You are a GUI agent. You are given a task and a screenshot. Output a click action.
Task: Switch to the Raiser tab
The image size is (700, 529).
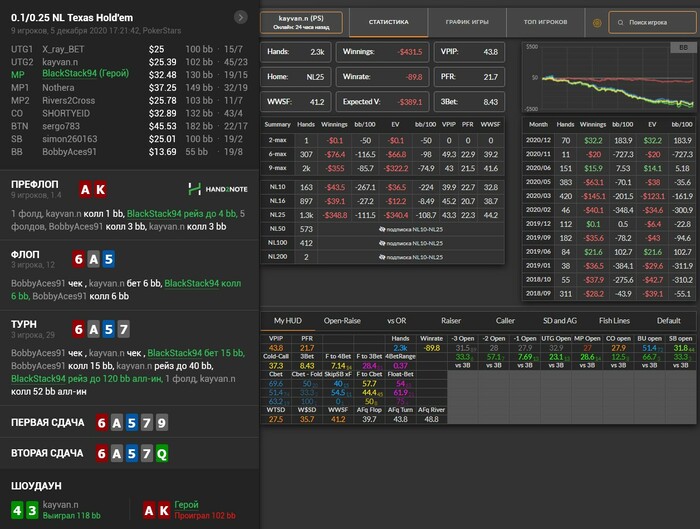(451, 321)
